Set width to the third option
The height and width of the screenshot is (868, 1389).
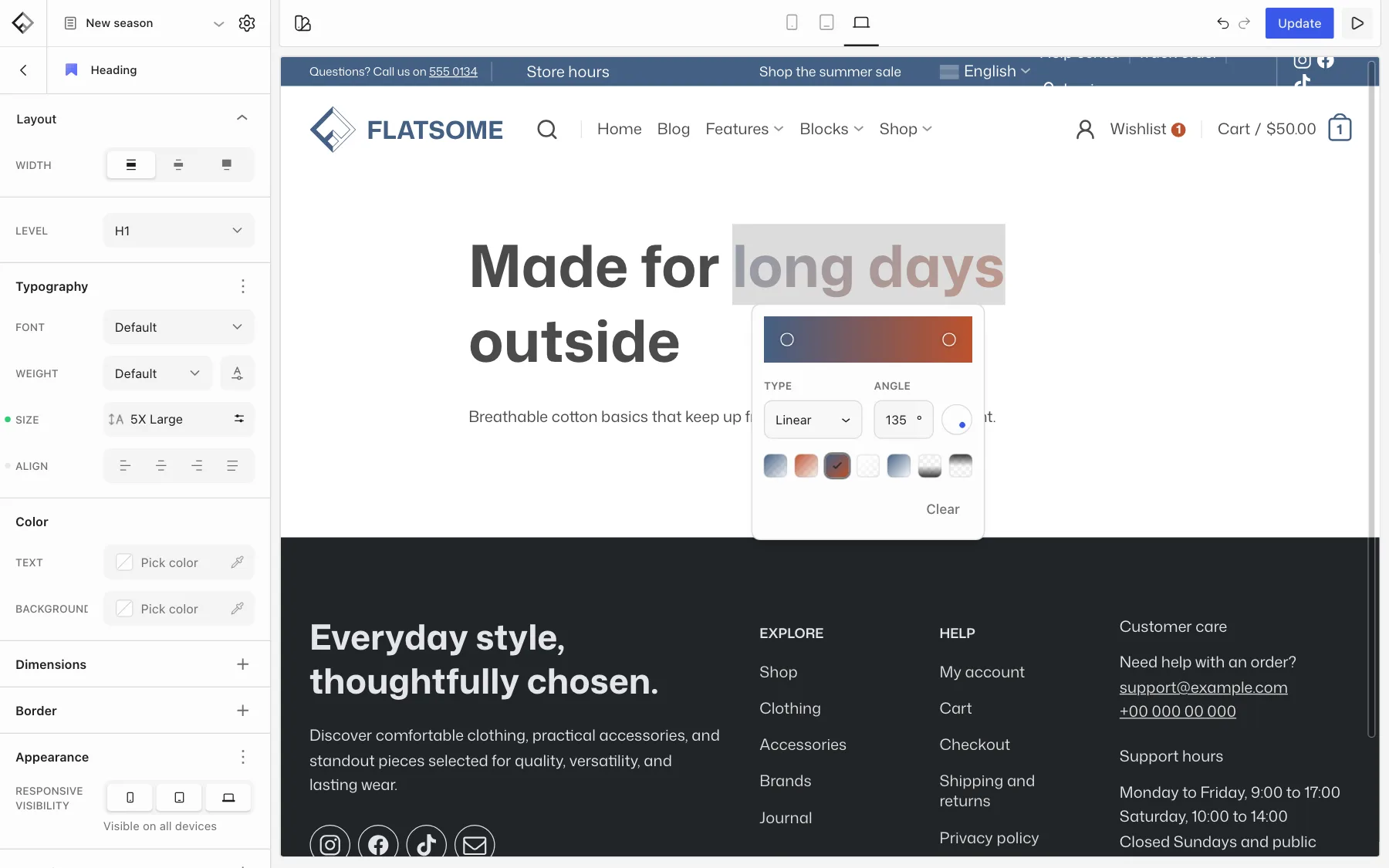[x=226, y=164]
